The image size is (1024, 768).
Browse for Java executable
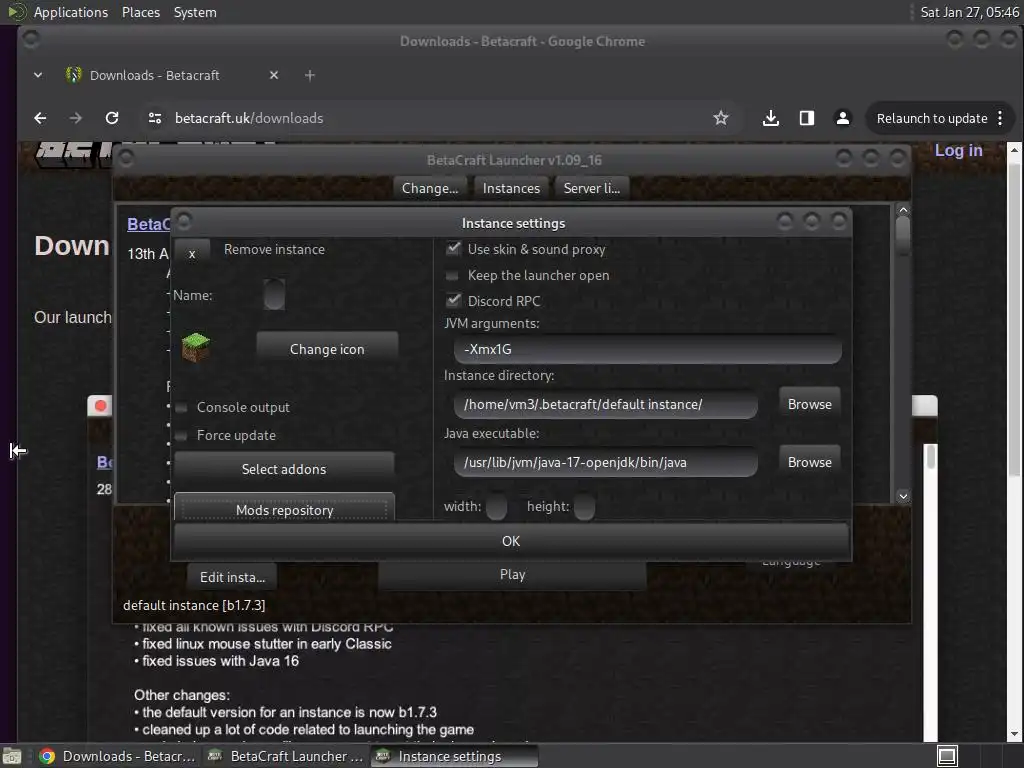pos(810,462)
